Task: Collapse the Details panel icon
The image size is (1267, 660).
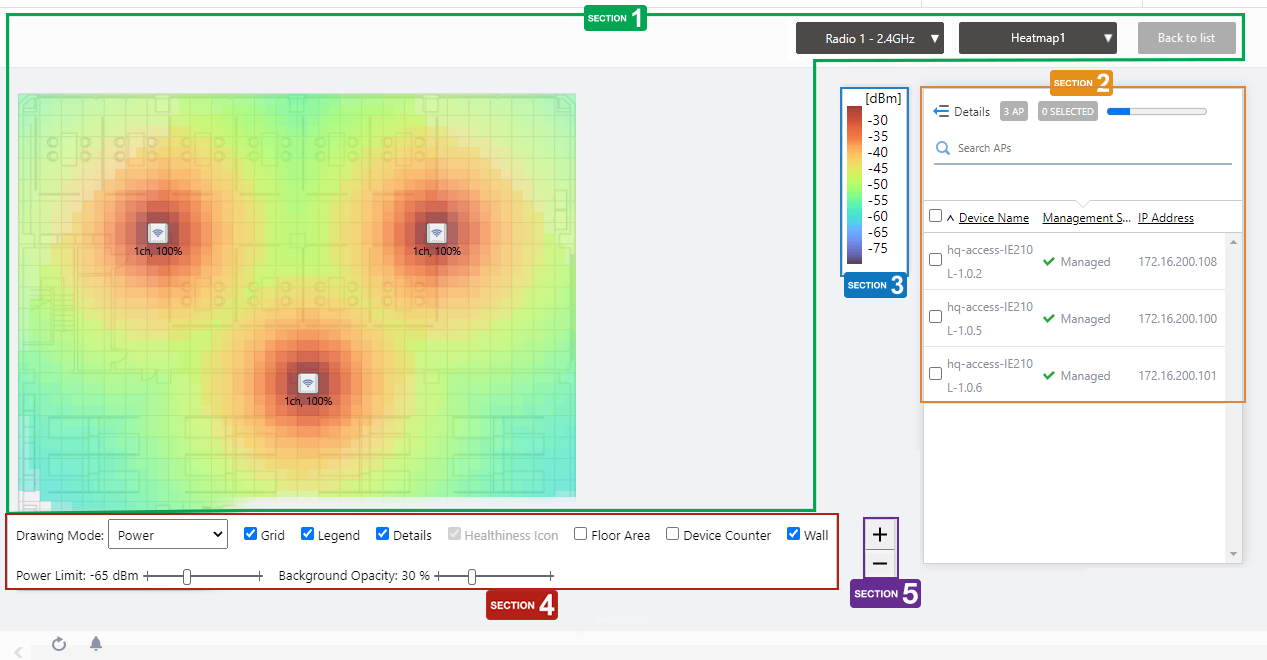Action: [x=941, y=112]
